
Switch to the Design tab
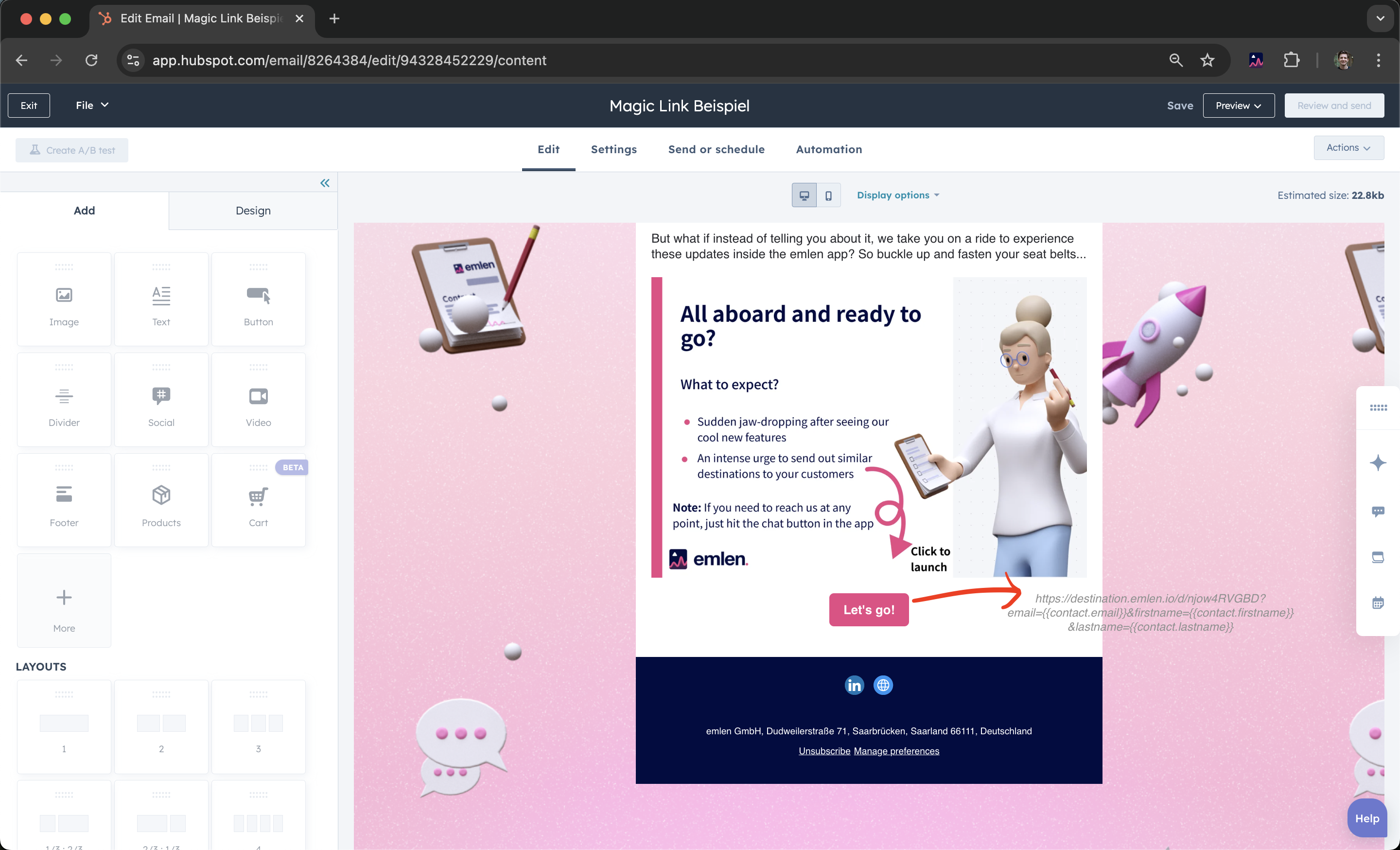253,211
